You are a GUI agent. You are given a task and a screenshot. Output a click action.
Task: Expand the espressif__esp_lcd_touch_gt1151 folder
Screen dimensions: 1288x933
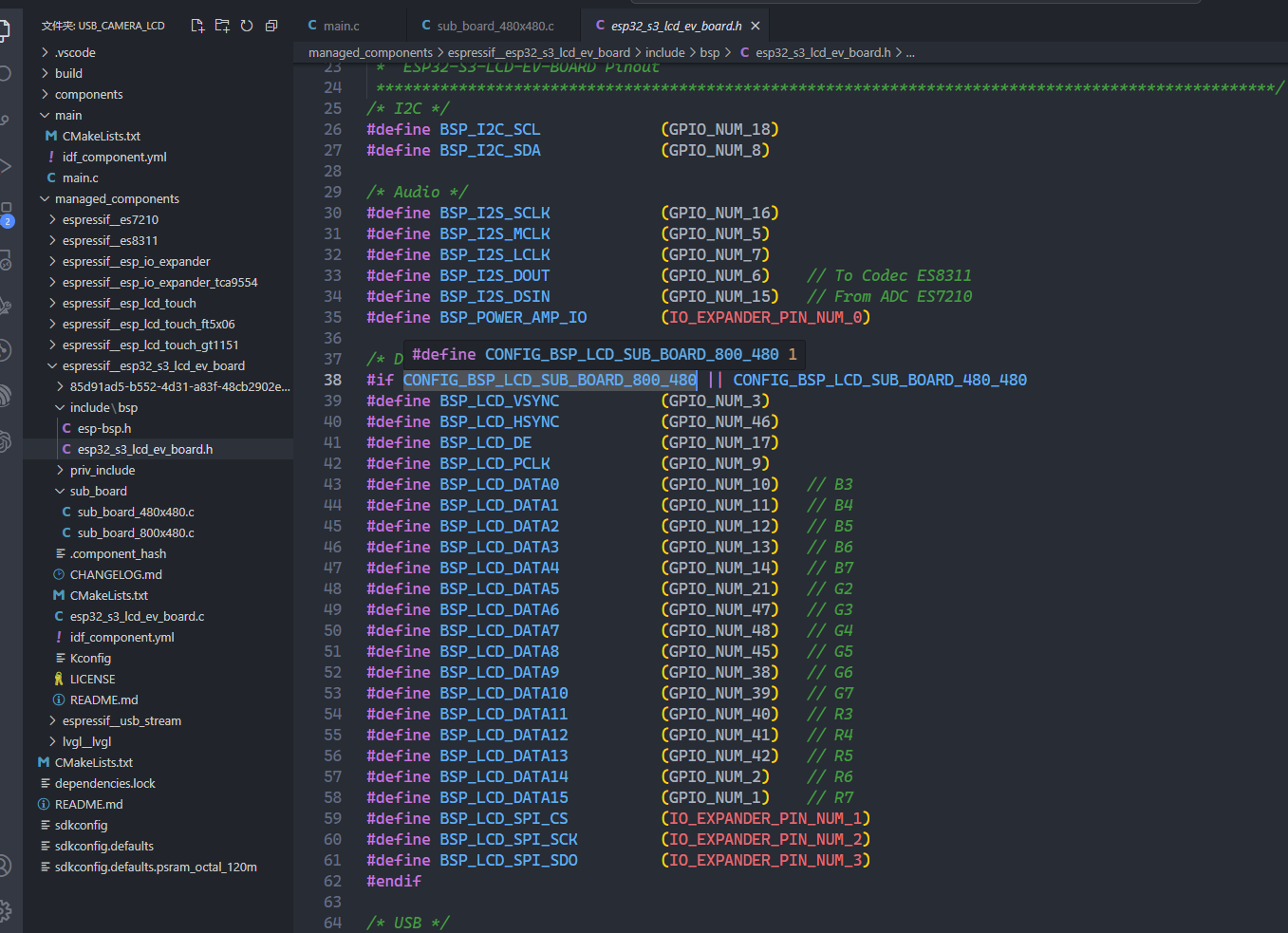click(52, 345)
